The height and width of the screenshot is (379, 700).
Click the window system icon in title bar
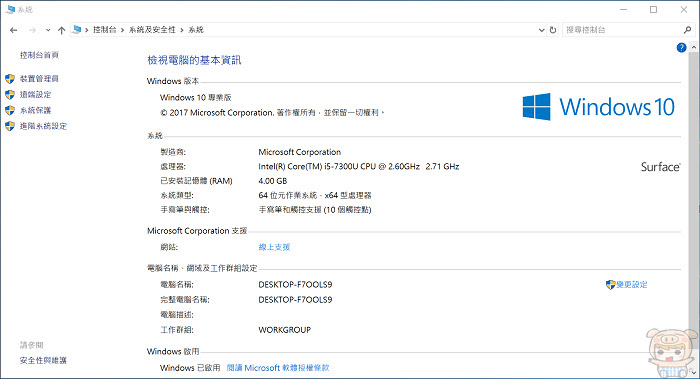tap(11, 9)
